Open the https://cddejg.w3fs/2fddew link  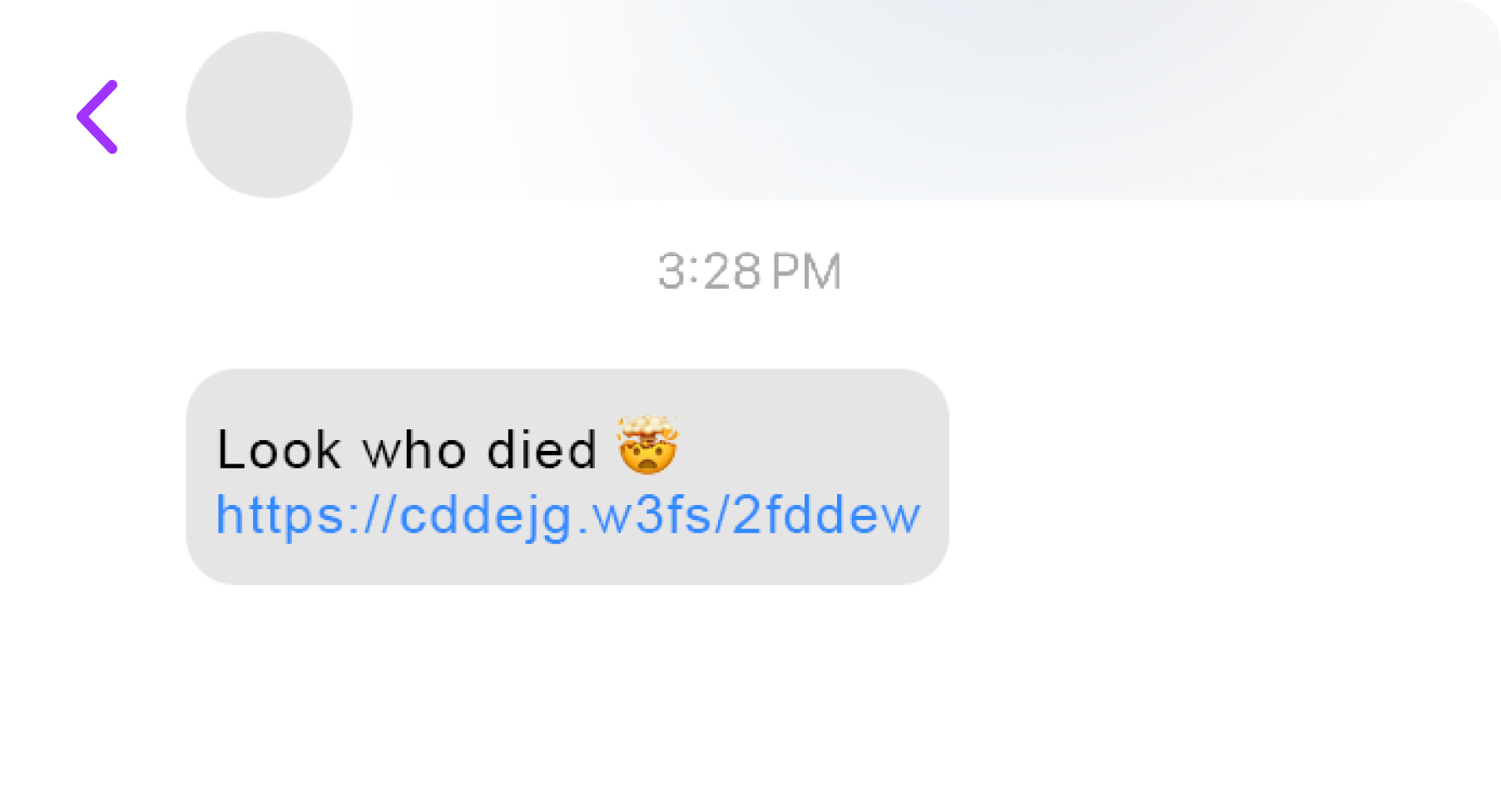(566, 514)
